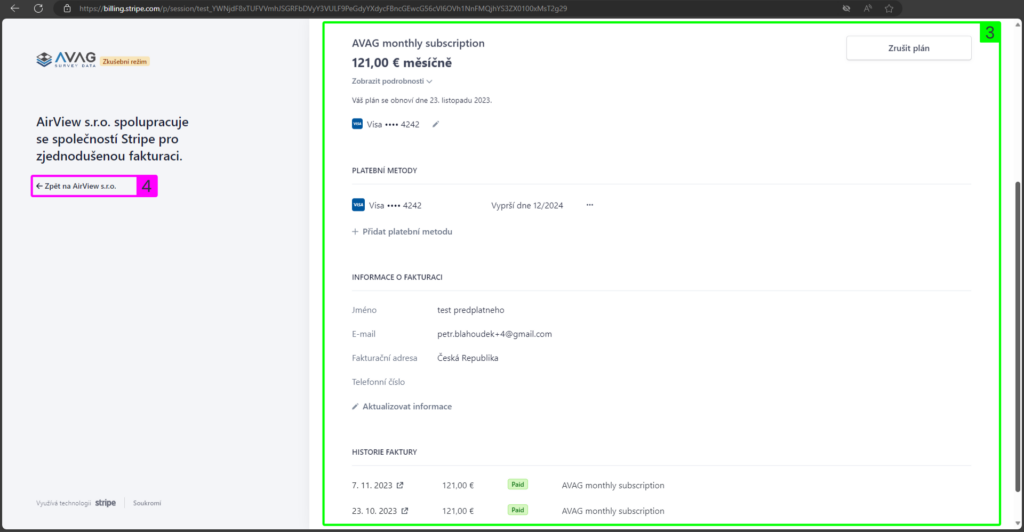The width and height of the screenshot is (1024, 532).
Task: Open the three-dot menu for Visa card
Action: (590, 205)
